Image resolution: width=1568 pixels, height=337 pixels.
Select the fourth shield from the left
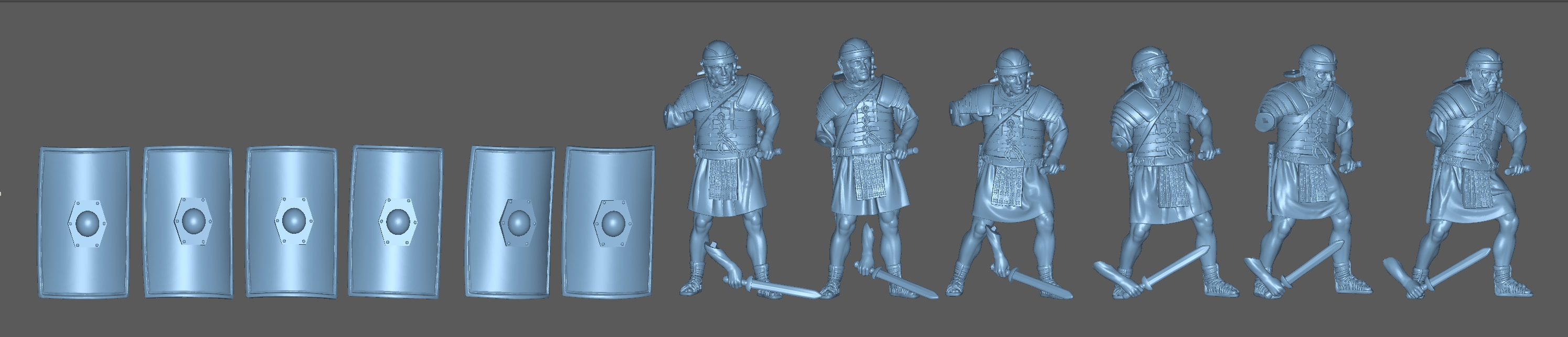point(396,223)
